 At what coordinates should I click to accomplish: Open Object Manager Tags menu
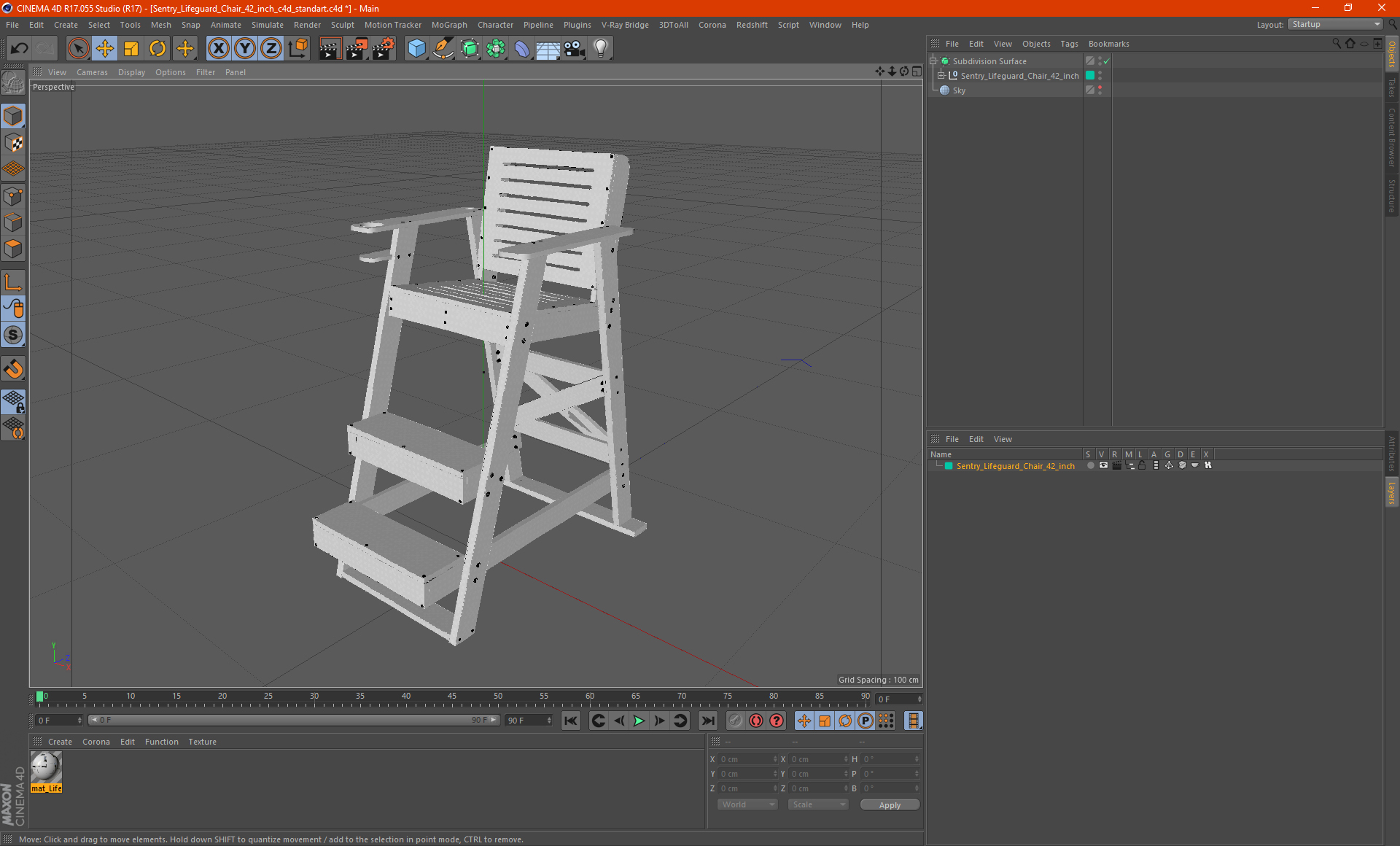pos(1069,44)
